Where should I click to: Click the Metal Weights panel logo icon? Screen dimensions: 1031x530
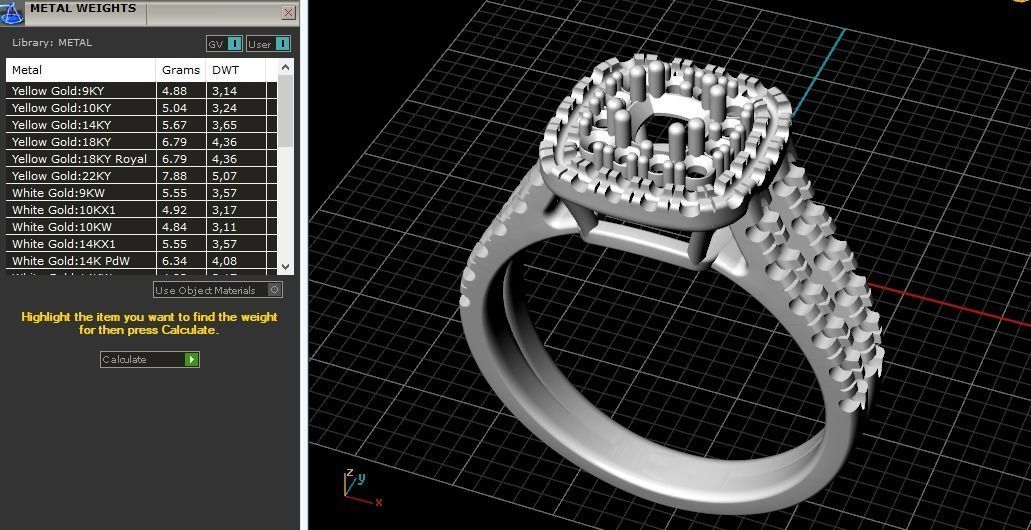[x=12, y=13]
